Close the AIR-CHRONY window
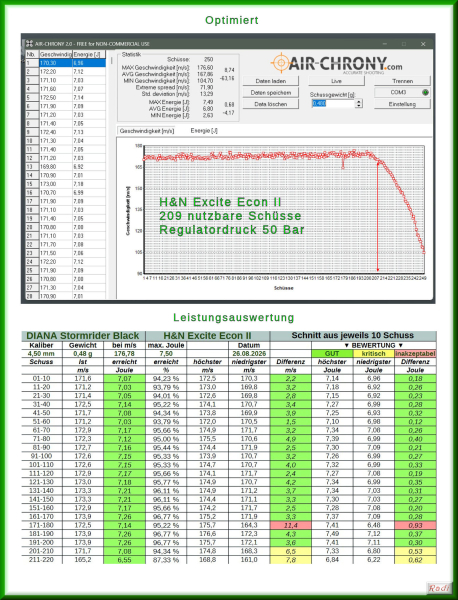The height and width of the screenshot is (600, 458). pyautogui.click(x=423, y=44)
